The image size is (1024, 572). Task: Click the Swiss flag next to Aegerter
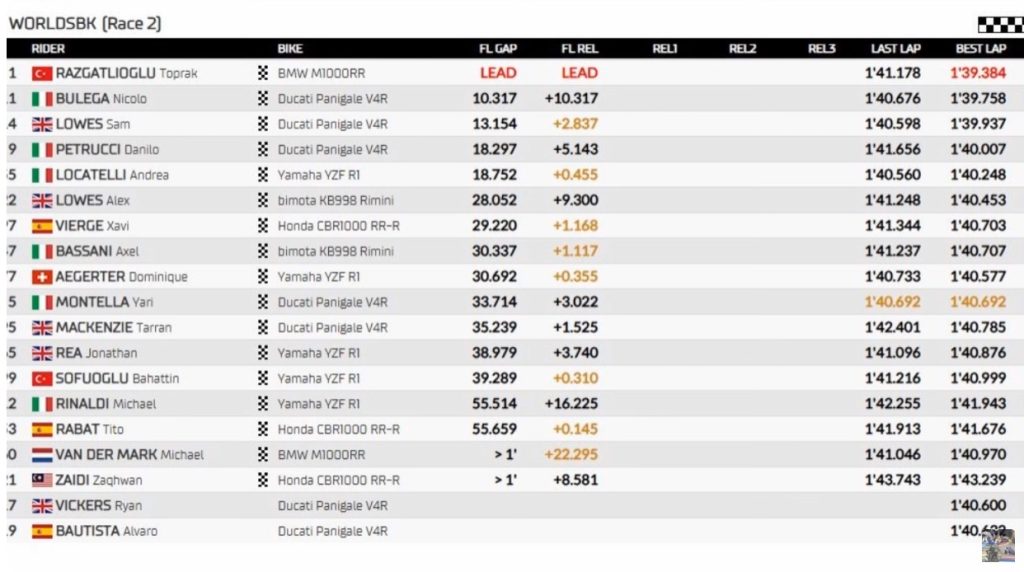click(x=42, y=277)
